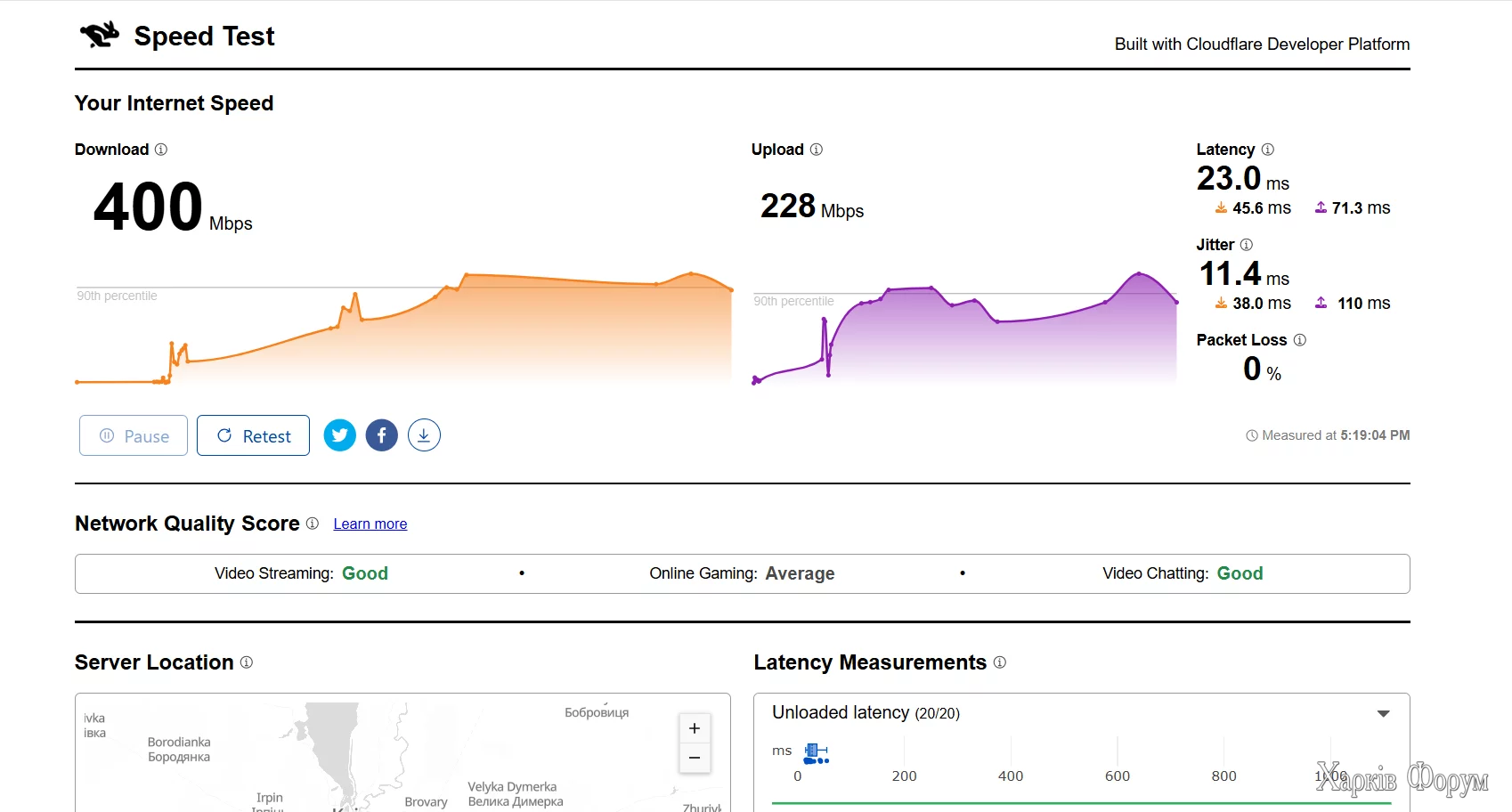The height and width of the screenshot is (812, 1512).
Task: Click the upload jitter arrow icon
Action: (1321, 304)
